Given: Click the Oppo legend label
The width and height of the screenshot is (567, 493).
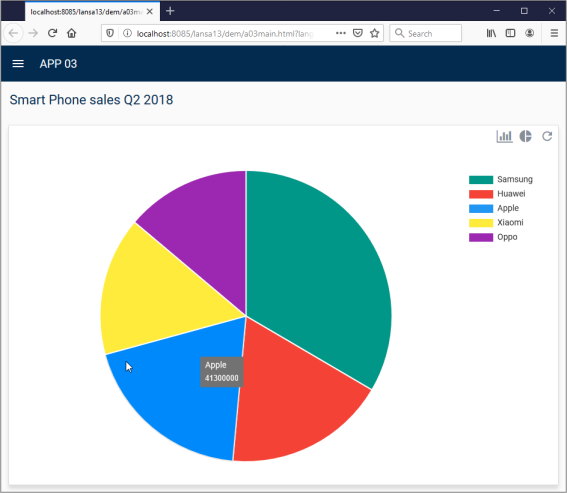Looking at the screenshot, I should [x=507, y=237].
